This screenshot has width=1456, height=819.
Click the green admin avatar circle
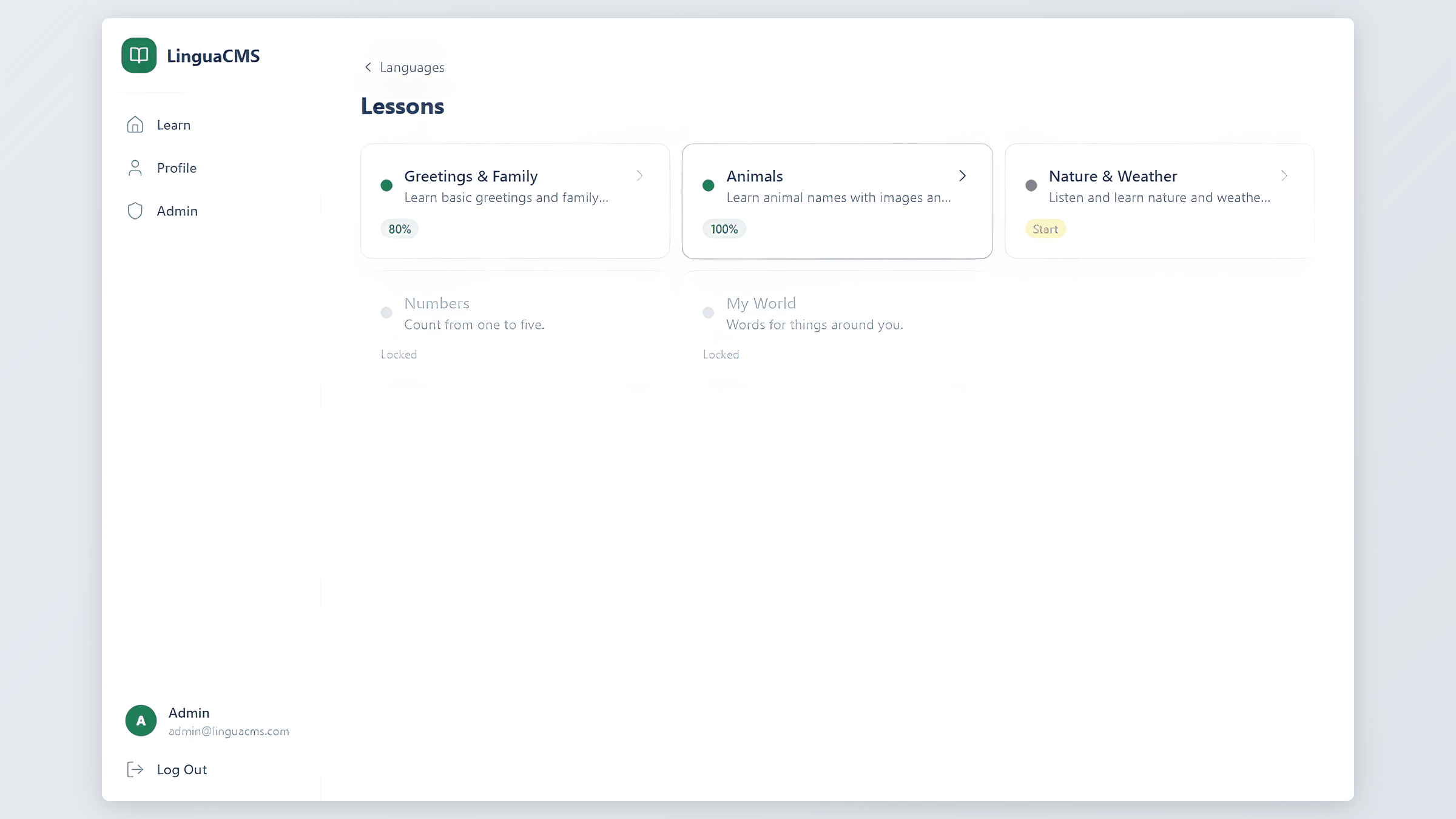[x=141, y=721]
